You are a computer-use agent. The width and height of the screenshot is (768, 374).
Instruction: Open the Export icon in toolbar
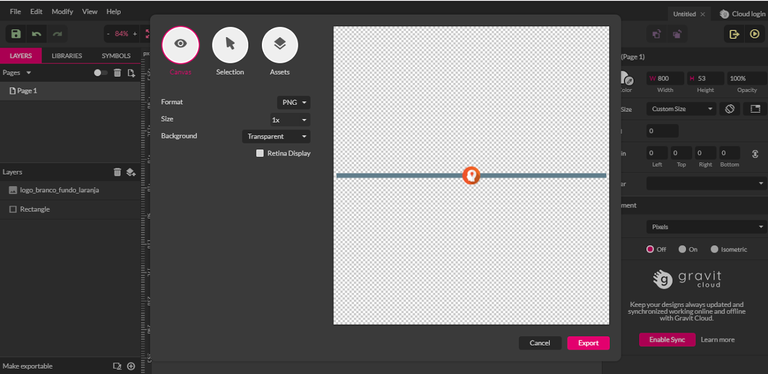point(734,34)
